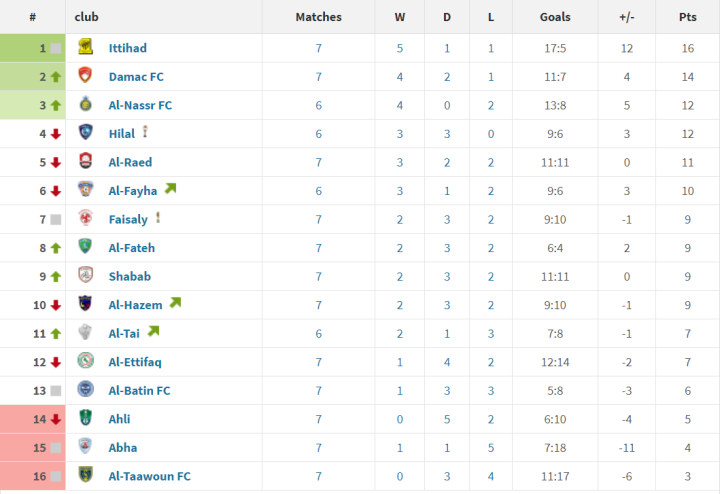
Task: Click the Al-Taawoun FC crest icon
Action: (x=85, y=476)
